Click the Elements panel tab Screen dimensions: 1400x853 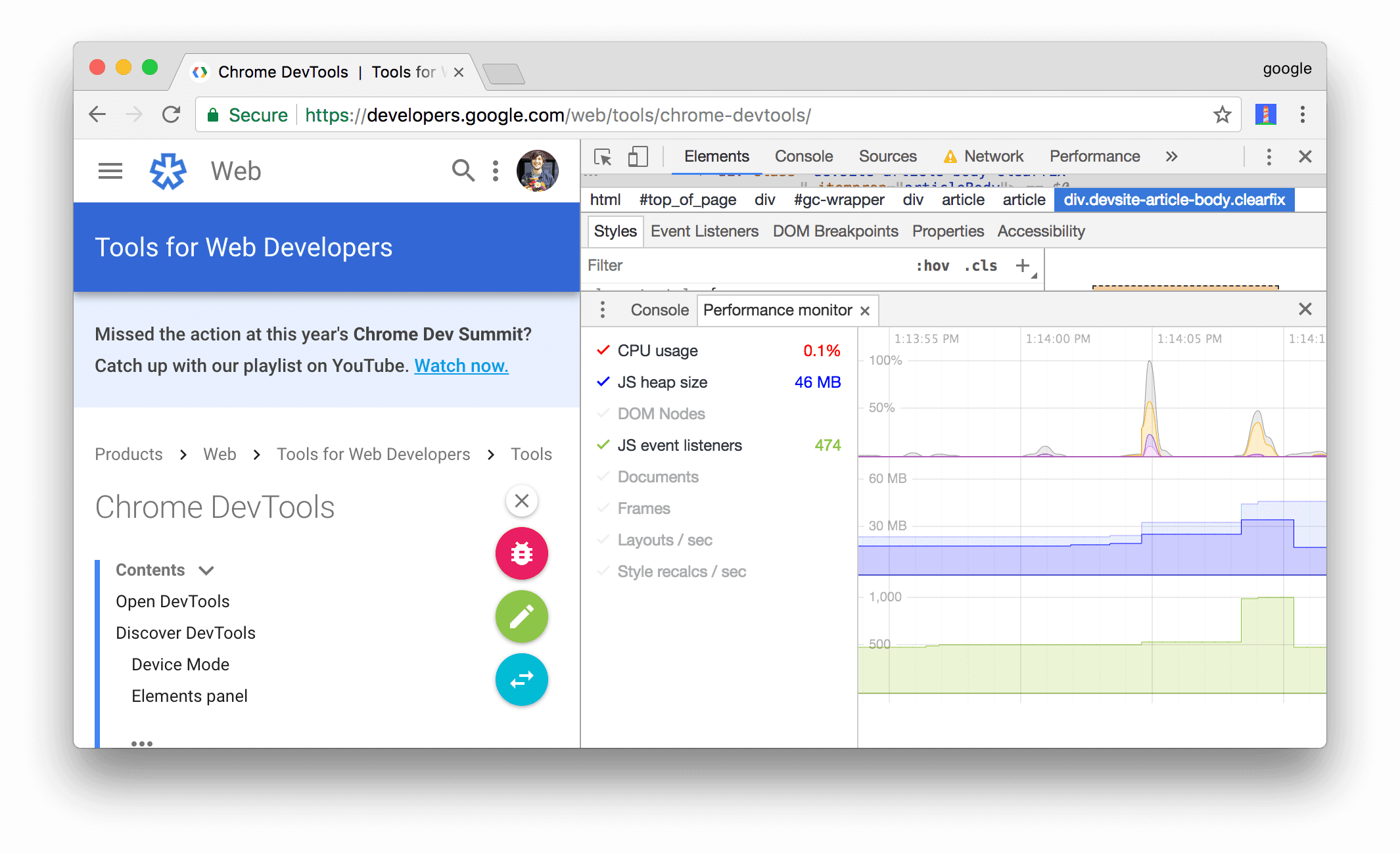click(717, 157)
